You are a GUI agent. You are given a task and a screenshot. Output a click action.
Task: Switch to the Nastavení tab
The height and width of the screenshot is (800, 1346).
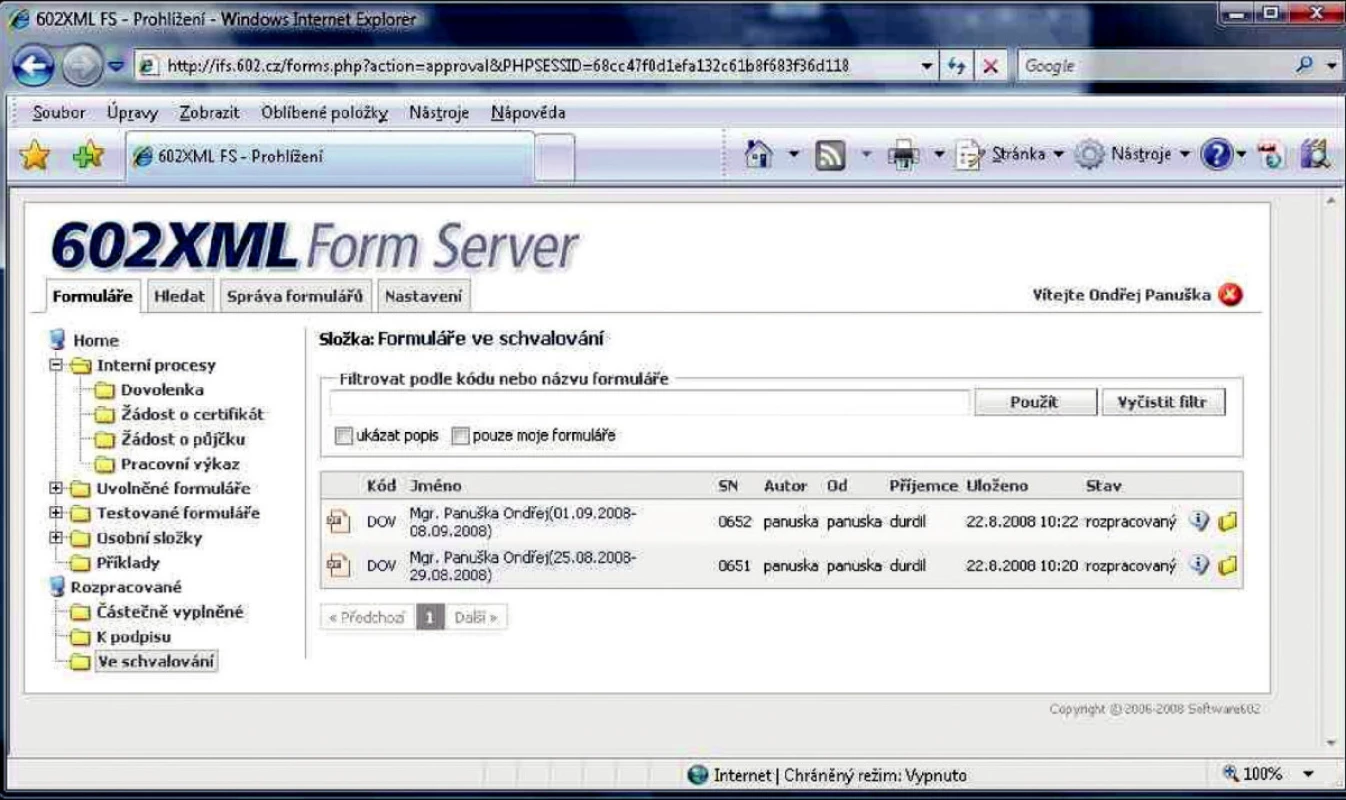click(423, 296)
